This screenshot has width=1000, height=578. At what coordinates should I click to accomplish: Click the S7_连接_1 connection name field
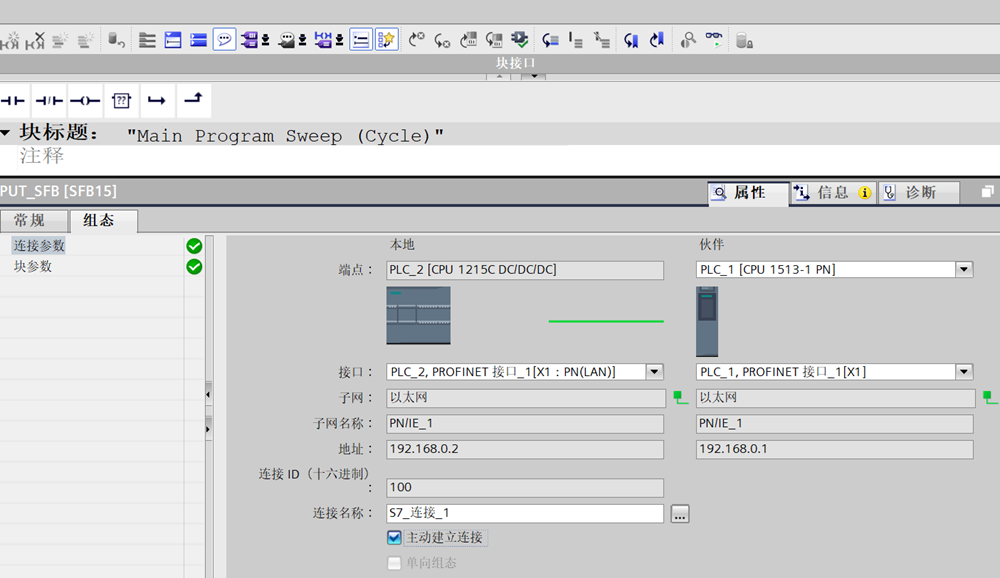pyautogui.click(x=524, y=513)
